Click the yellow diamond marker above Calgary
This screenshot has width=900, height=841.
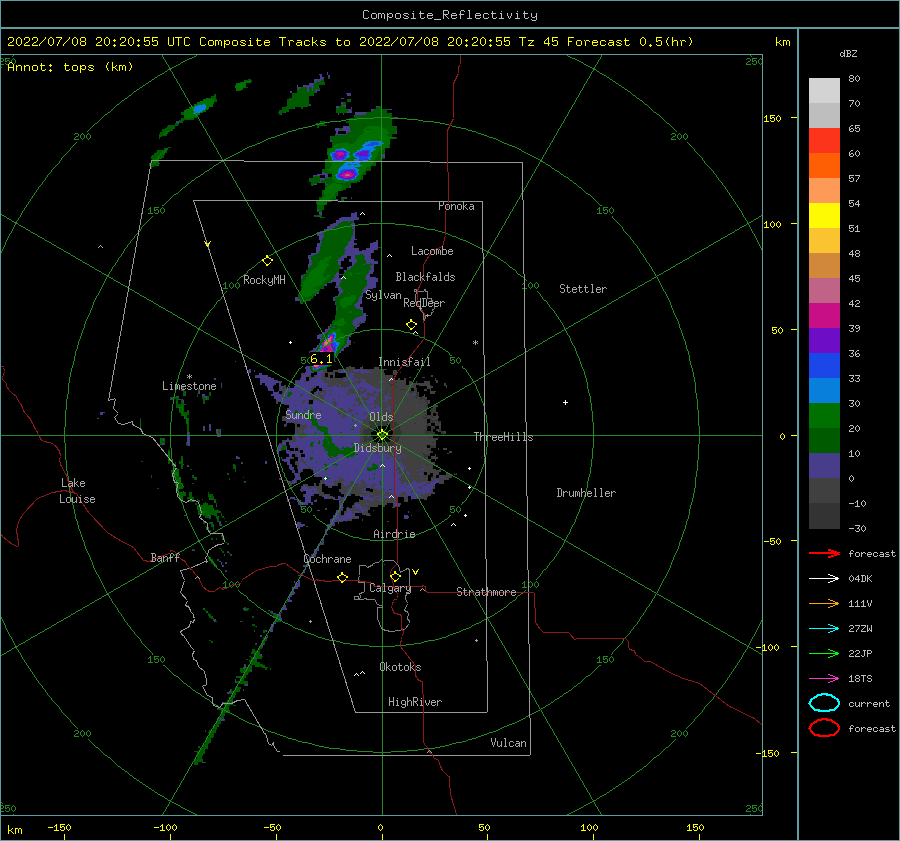(395, 576)
